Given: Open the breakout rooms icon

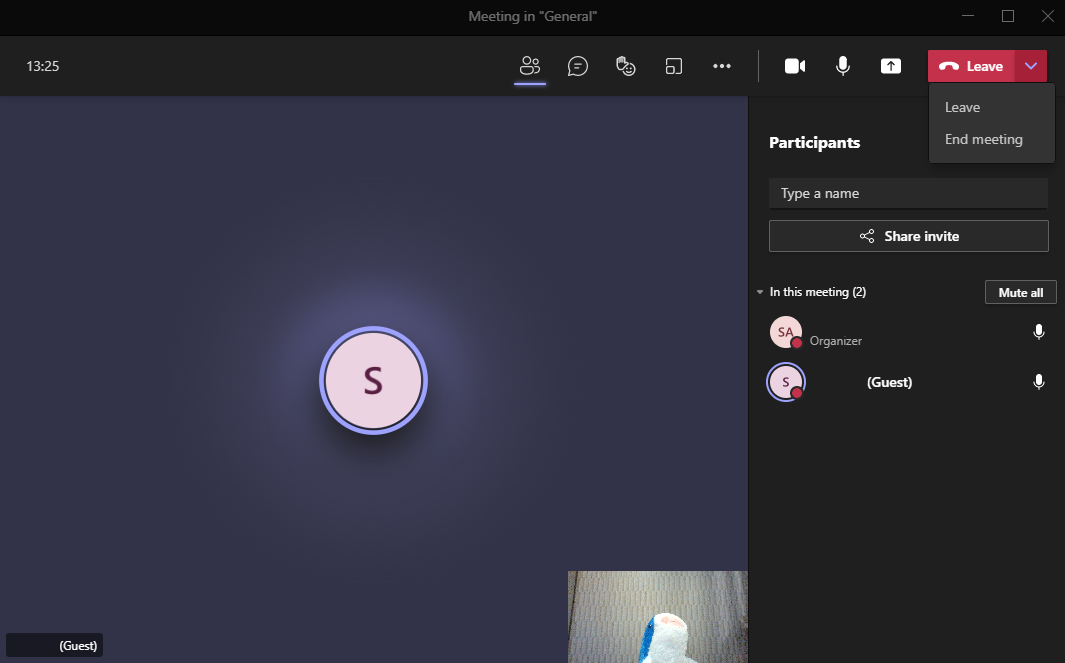Looking at the screenshot, I should 674,66.
